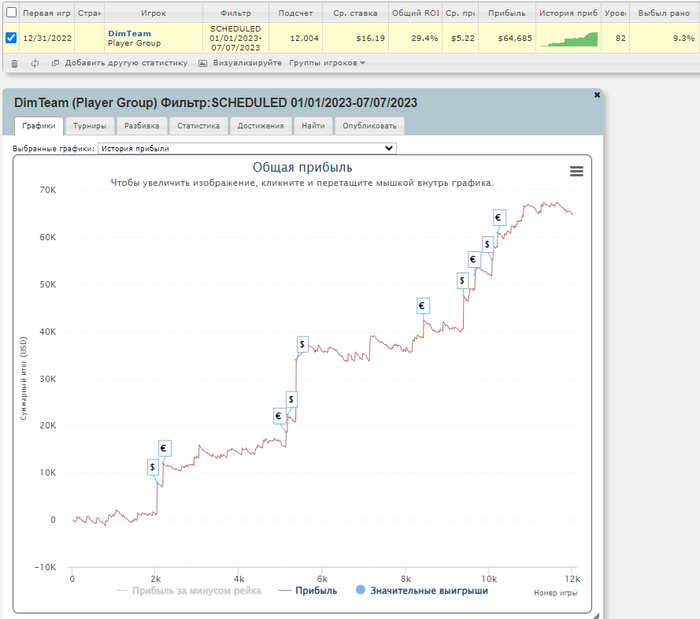Sort by Общий ROI column header
700x619 pixels.
pyautogui.click(x=415, y=13)
